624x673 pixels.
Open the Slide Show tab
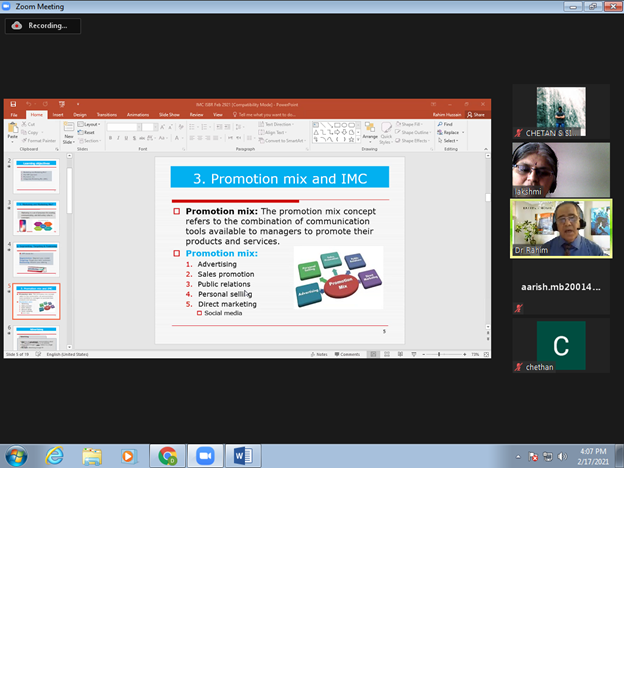point(168,115)
